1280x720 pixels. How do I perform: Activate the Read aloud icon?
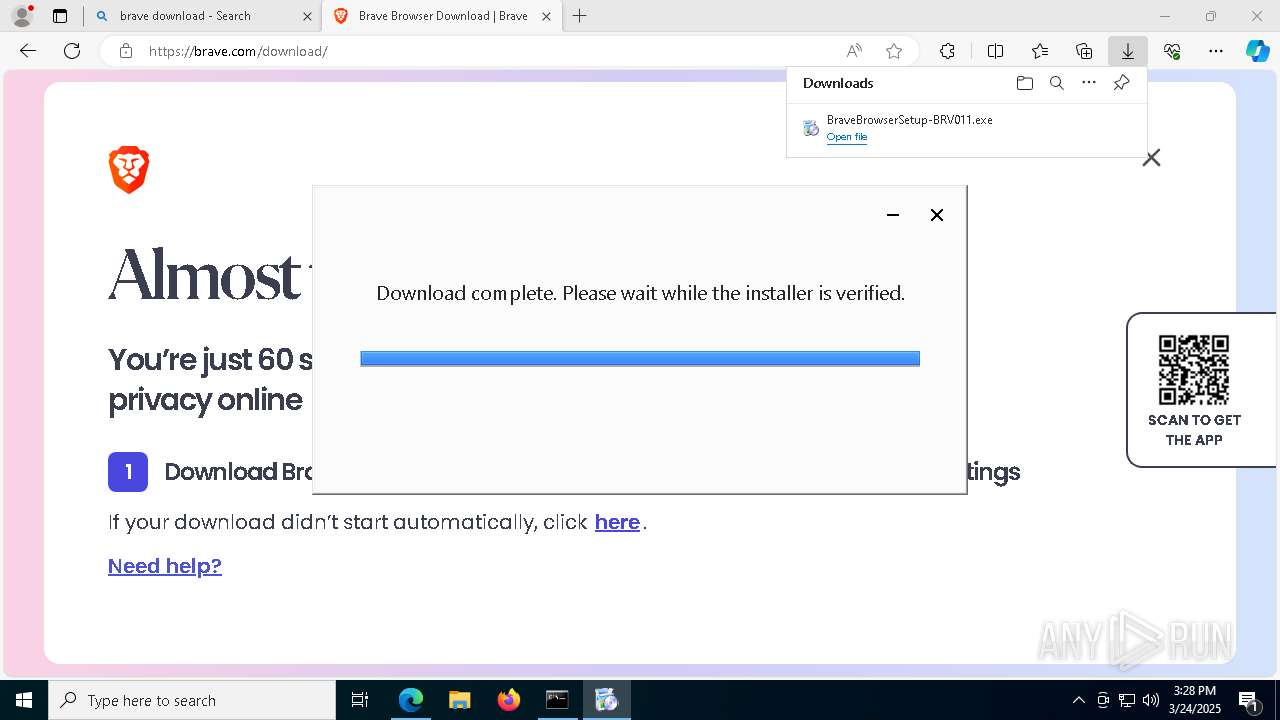[854, 51]
